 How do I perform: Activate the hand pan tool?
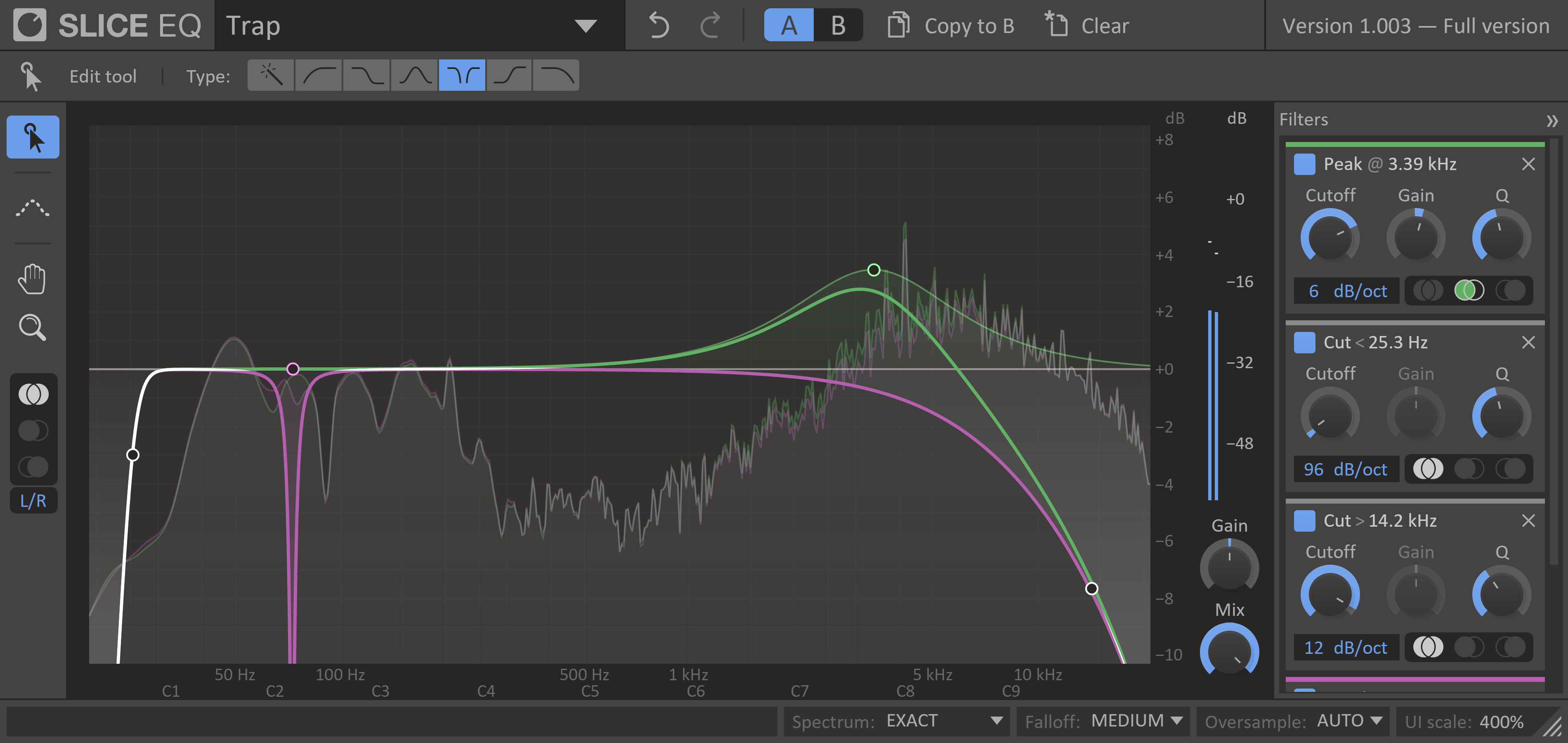pyautogui.click(x=32, y=279)
